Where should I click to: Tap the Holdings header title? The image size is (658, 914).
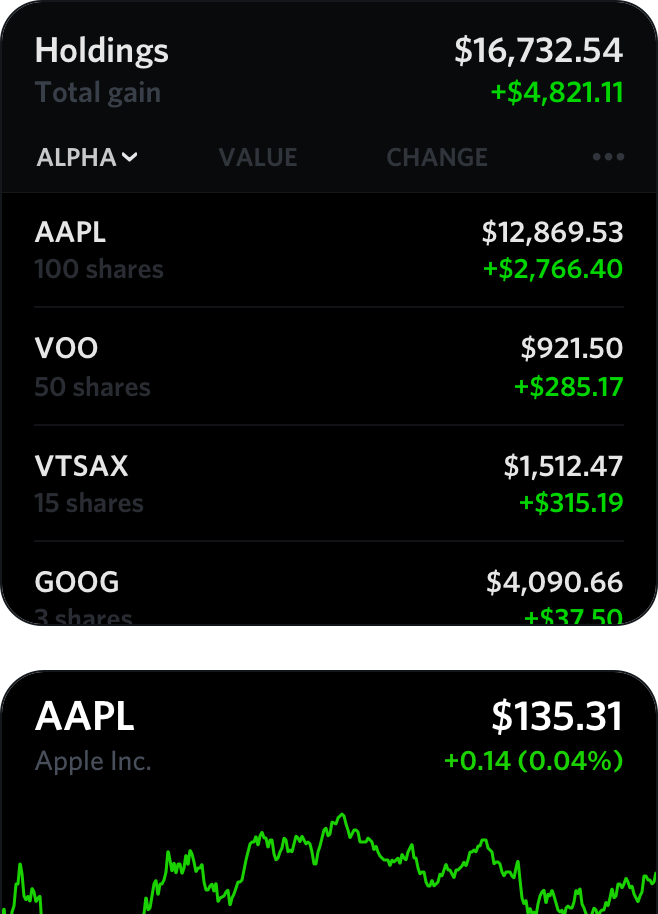tap(101, 51)
